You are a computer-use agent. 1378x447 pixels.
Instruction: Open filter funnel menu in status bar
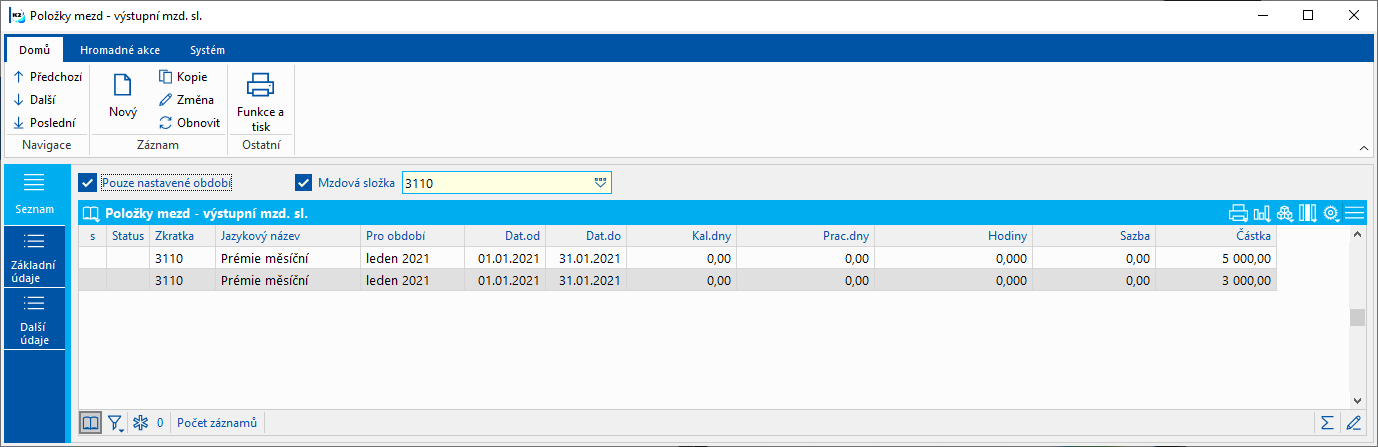tap(116, 423)
